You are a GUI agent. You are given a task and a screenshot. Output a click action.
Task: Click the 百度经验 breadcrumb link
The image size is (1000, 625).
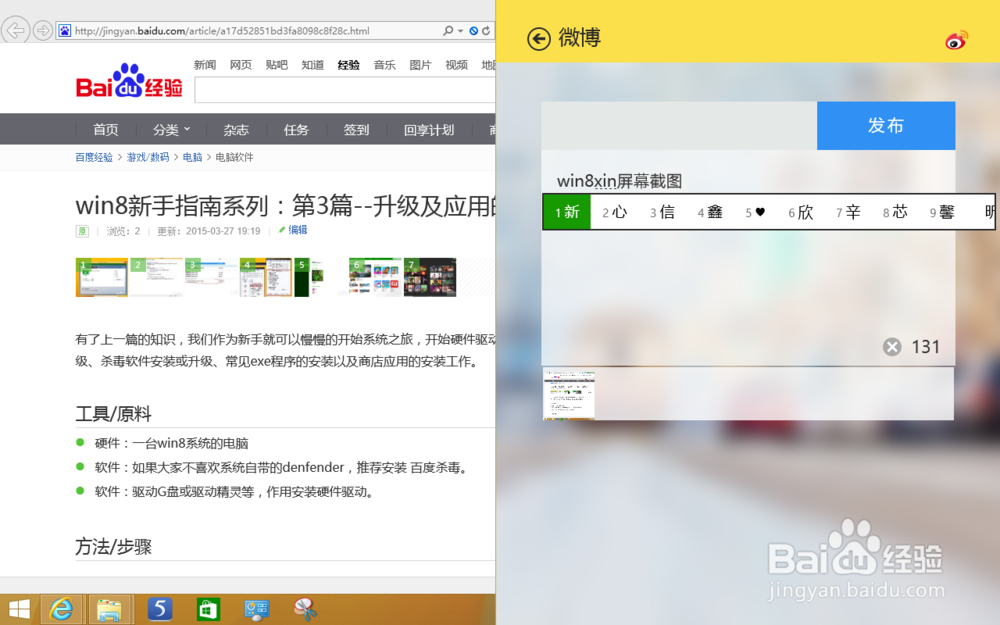[94, 158]
